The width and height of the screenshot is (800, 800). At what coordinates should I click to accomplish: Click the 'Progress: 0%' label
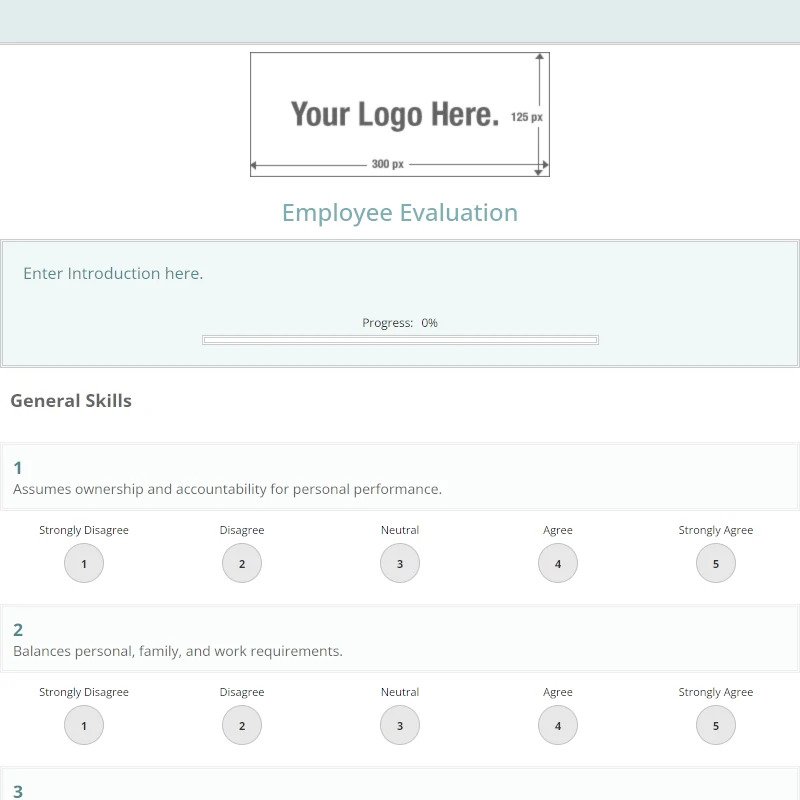pyautogui.click(x=400, y=323)
